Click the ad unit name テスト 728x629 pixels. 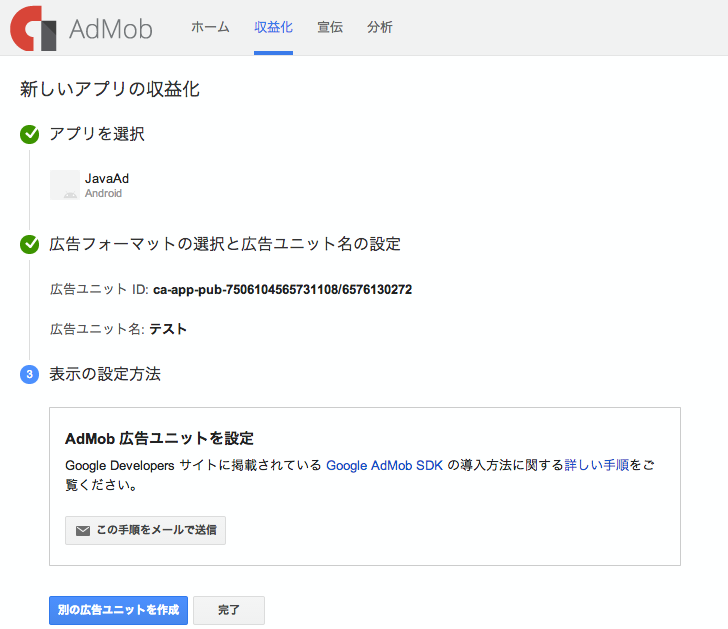[168, 329]
